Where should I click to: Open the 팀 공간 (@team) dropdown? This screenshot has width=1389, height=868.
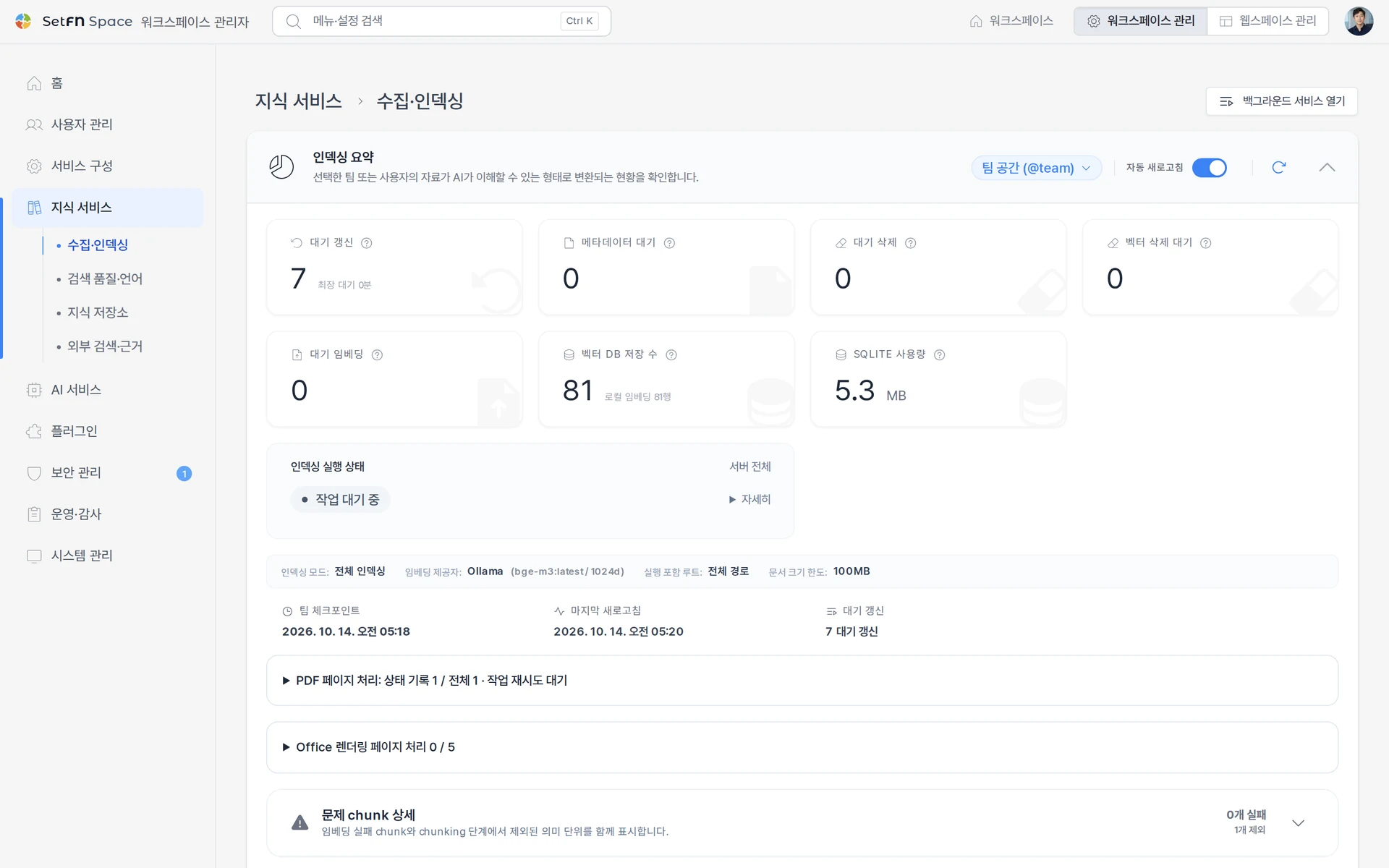point(1036,168)
